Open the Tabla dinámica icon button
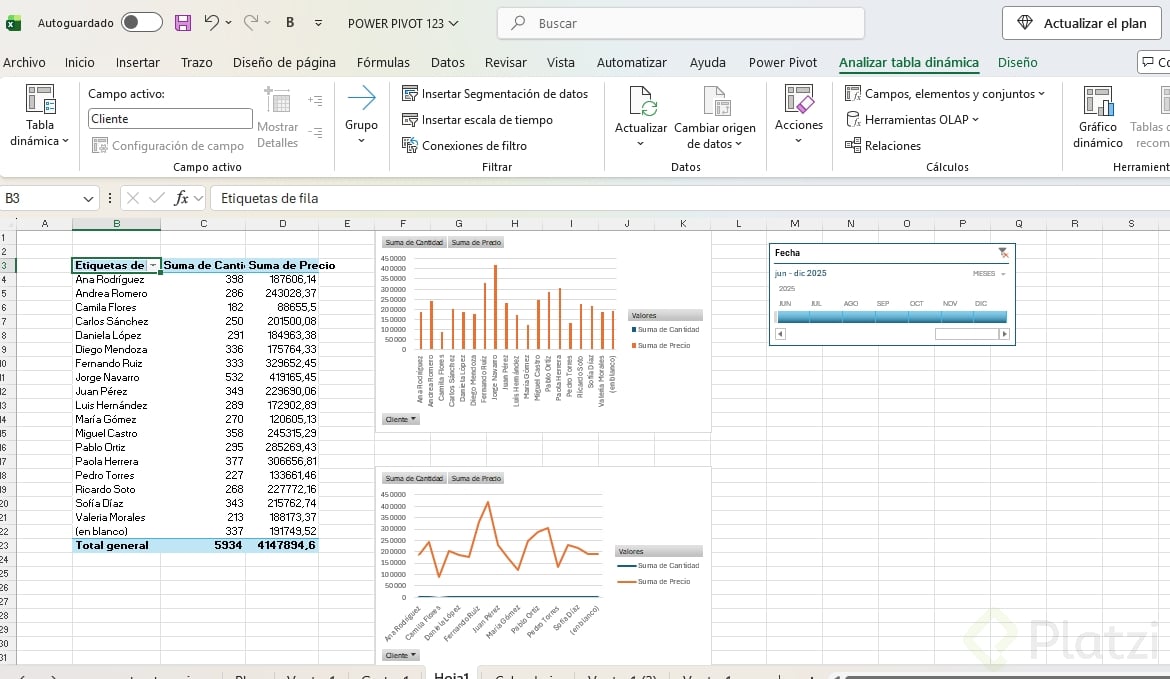1170x679 pixels. point(40,116)
